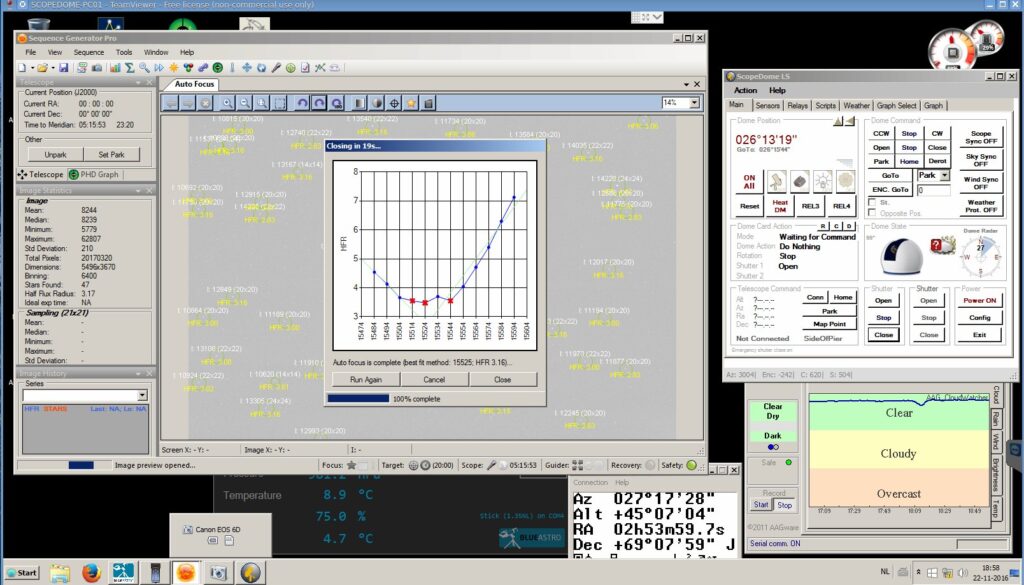Toggle the Opposite Pos. checkbox
The width and height of the screenshot is (1024, 585).
[872, 213]
